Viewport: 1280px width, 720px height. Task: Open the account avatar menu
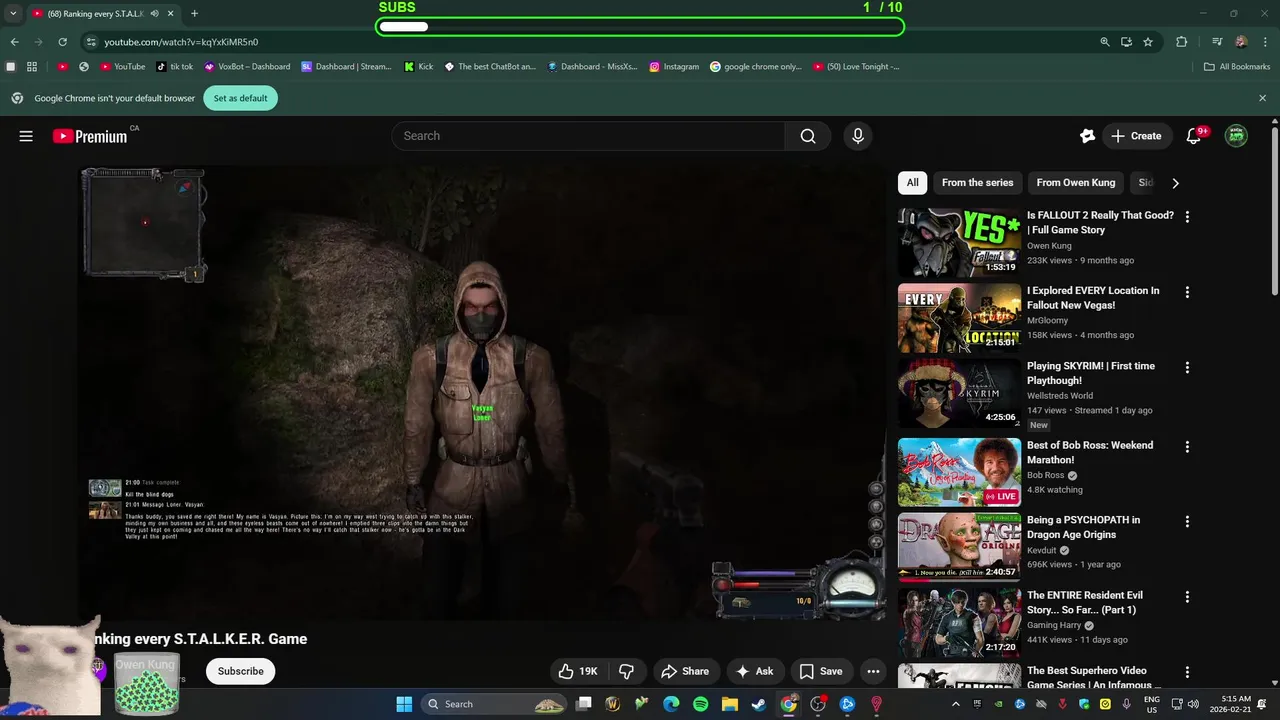(x=1237, y=136)
